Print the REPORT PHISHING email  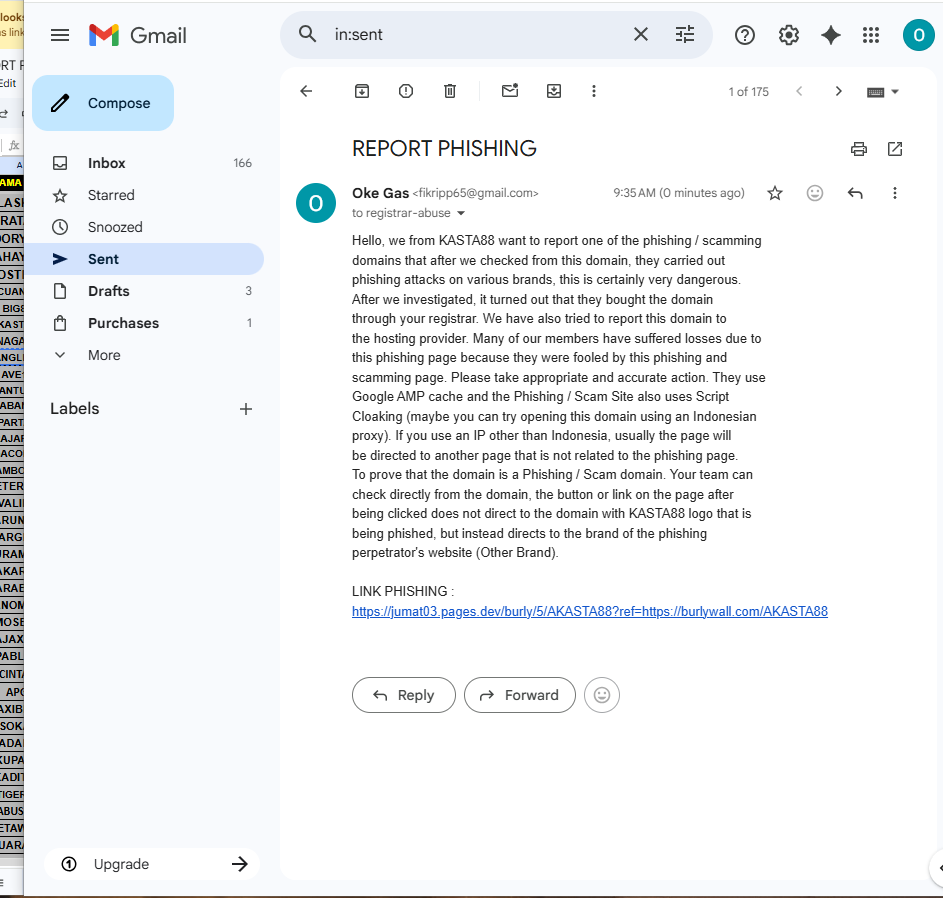pyautogui.click(x=859, y=149)
